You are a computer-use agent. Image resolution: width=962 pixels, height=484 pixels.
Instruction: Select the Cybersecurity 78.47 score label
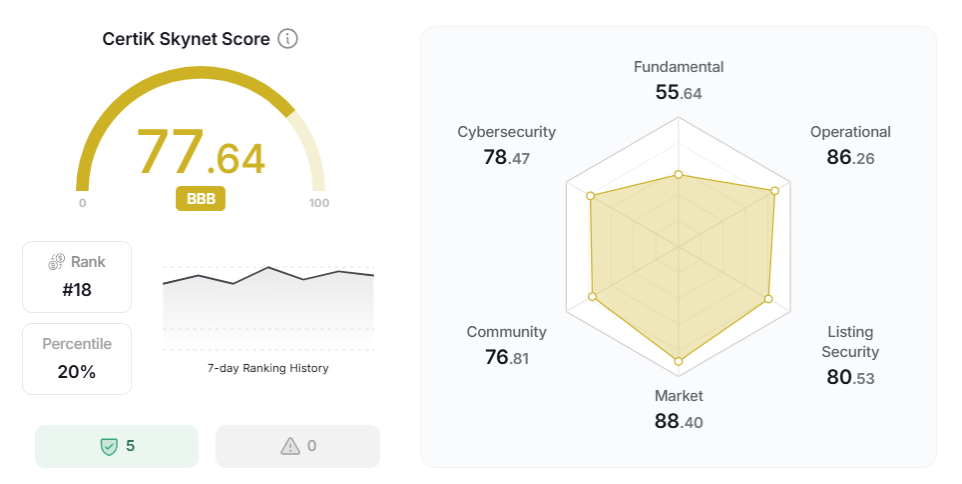coord(506,145)
